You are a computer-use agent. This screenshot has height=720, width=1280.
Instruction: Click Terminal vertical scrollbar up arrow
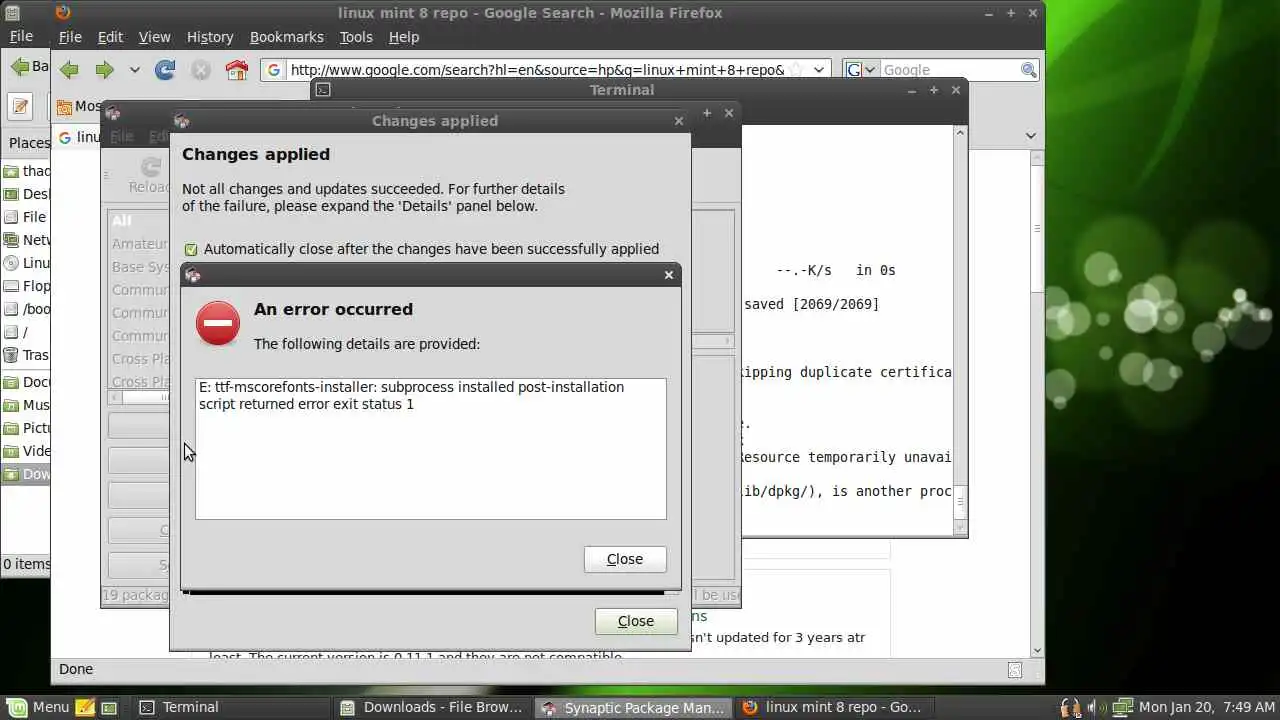(961, 133)
